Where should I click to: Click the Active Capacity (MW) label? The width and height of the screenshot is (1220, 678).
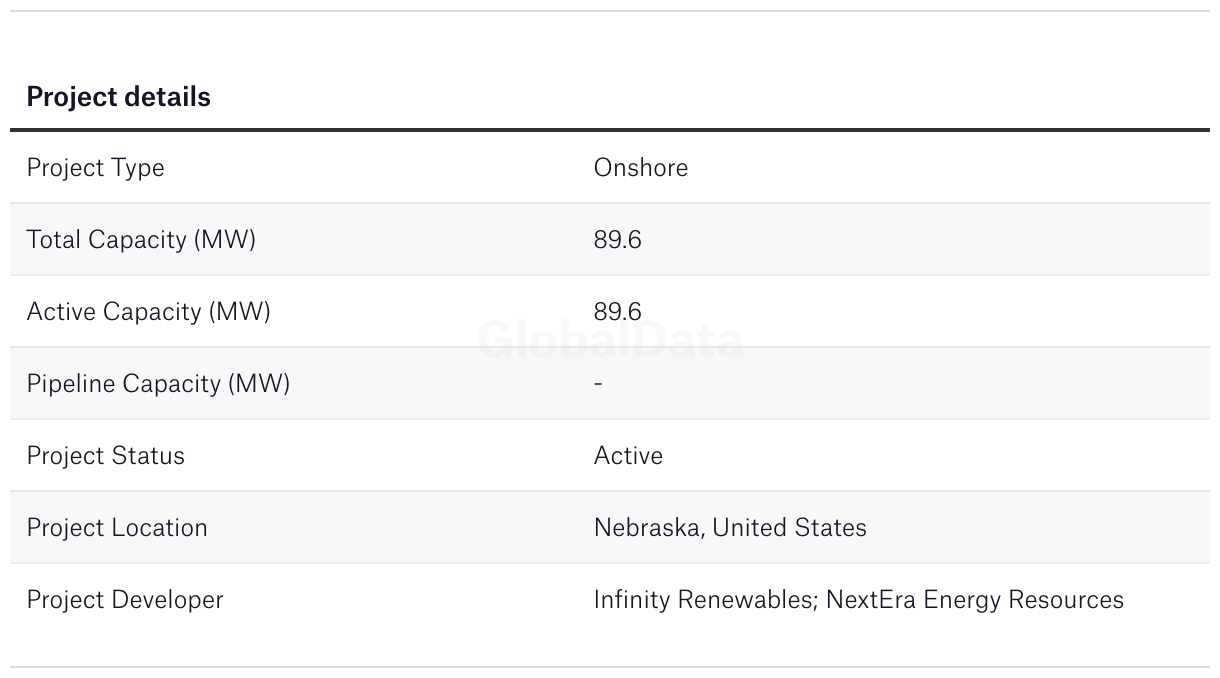point(148,311)
